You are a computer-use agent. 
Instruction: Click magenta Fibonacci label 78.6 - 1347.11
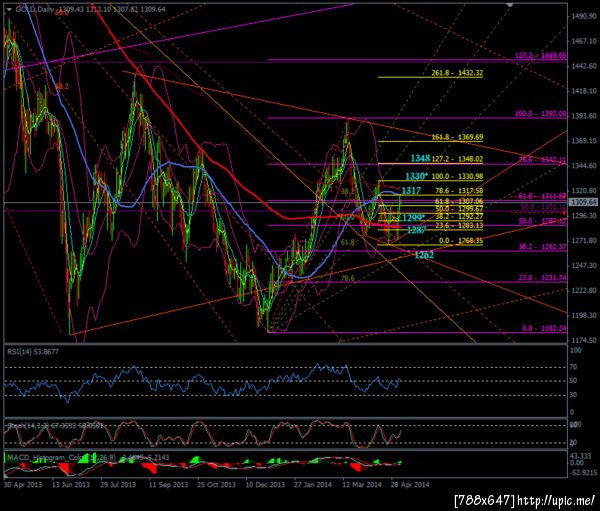(542, 159)
